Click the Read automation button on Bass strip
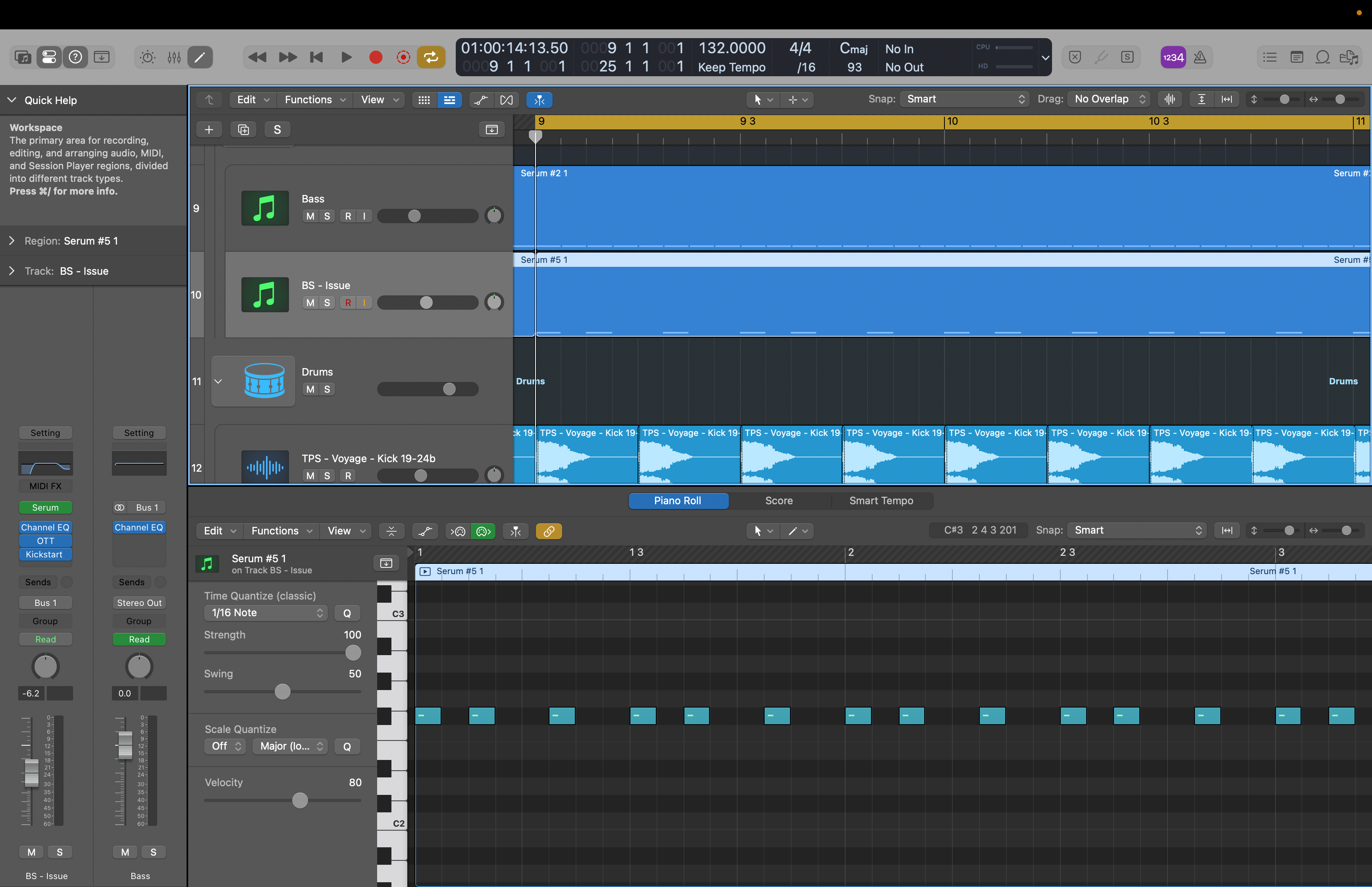The height and width of the screenshot is (887, 1372). [139, 639]
